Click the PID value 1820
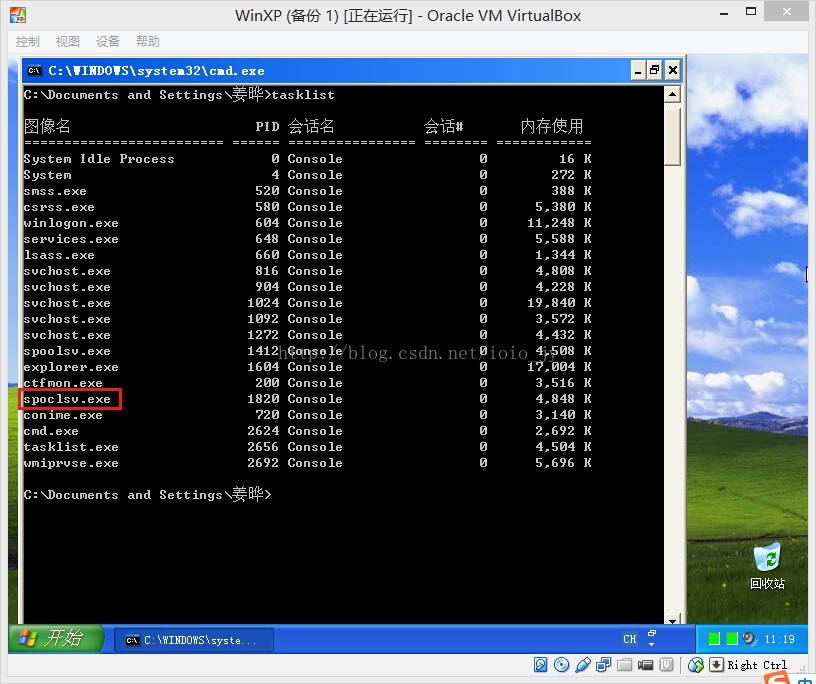 pos(263,399)
